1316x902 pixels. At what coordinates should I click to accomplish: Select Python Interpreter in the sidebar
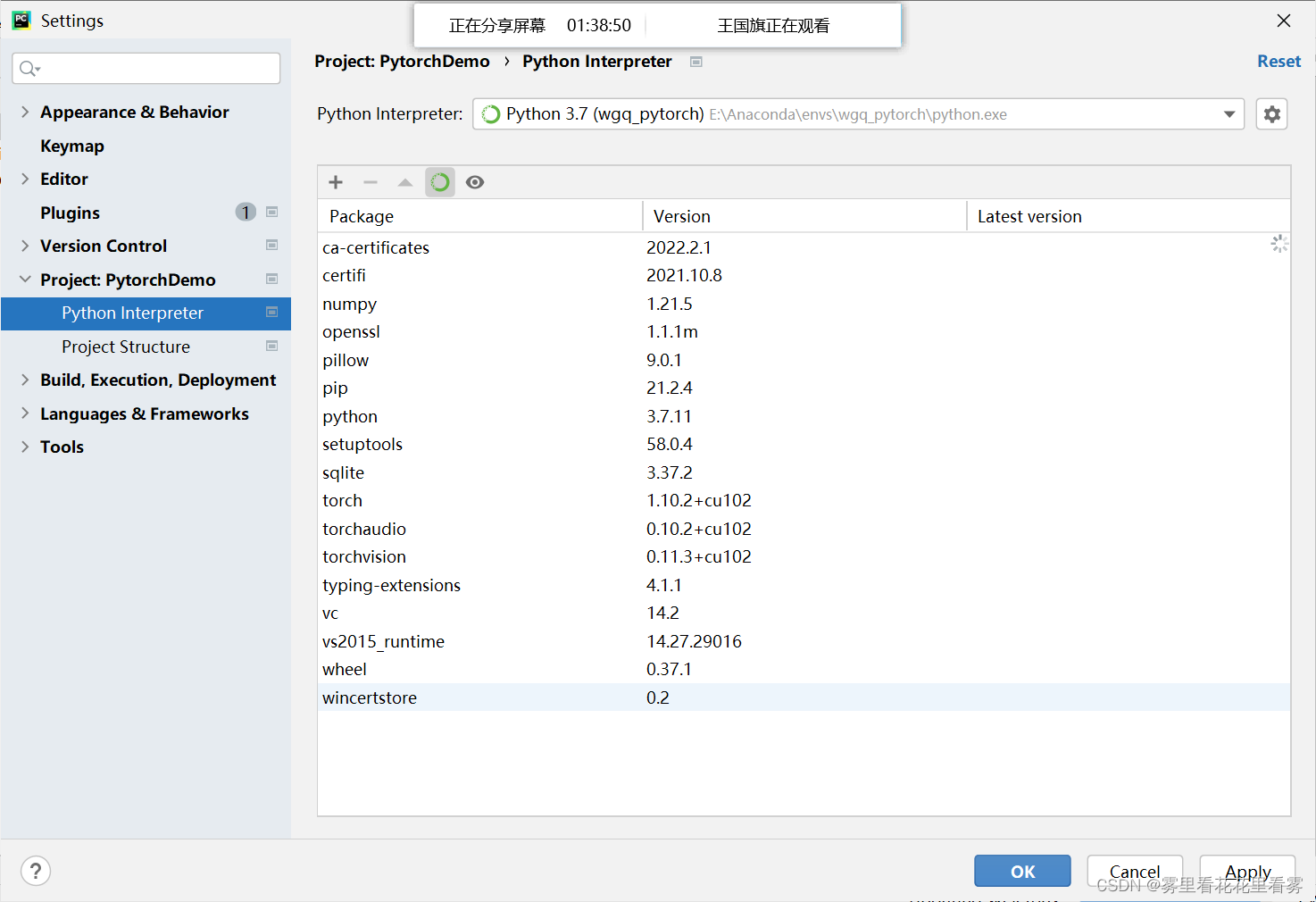(x=146, y=313)
